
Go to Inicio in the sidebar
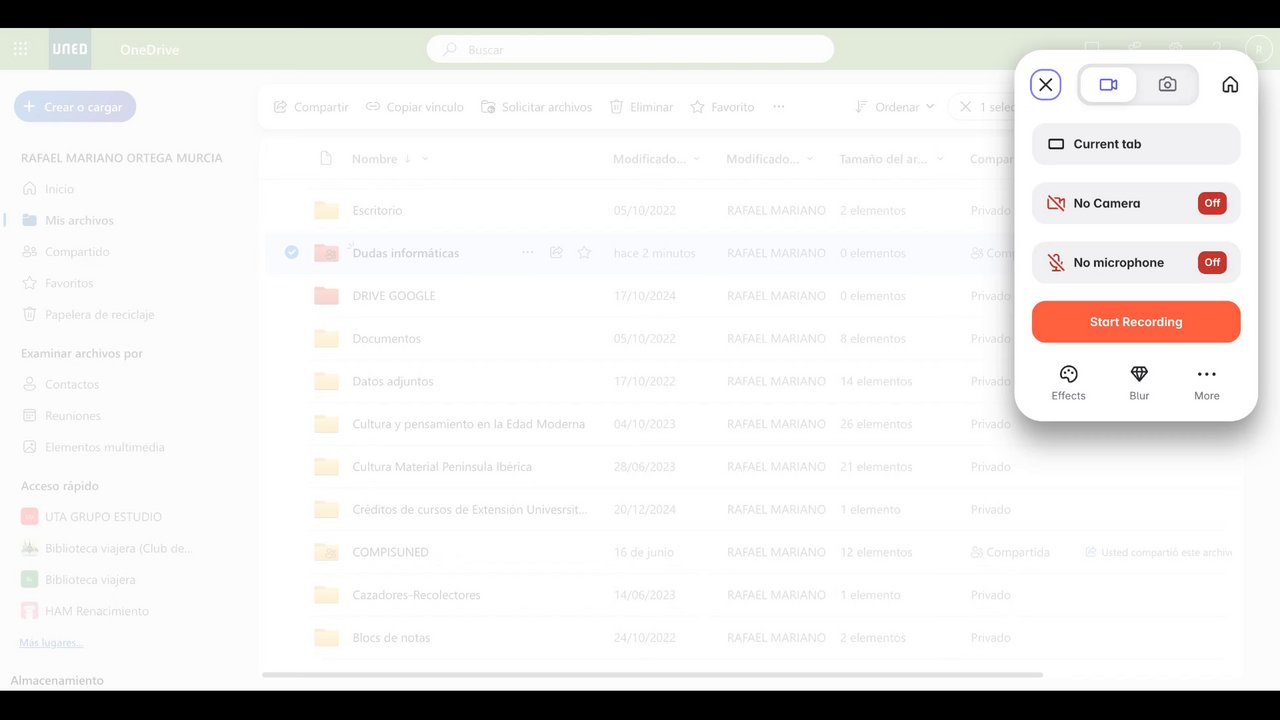tap(59, 189)
